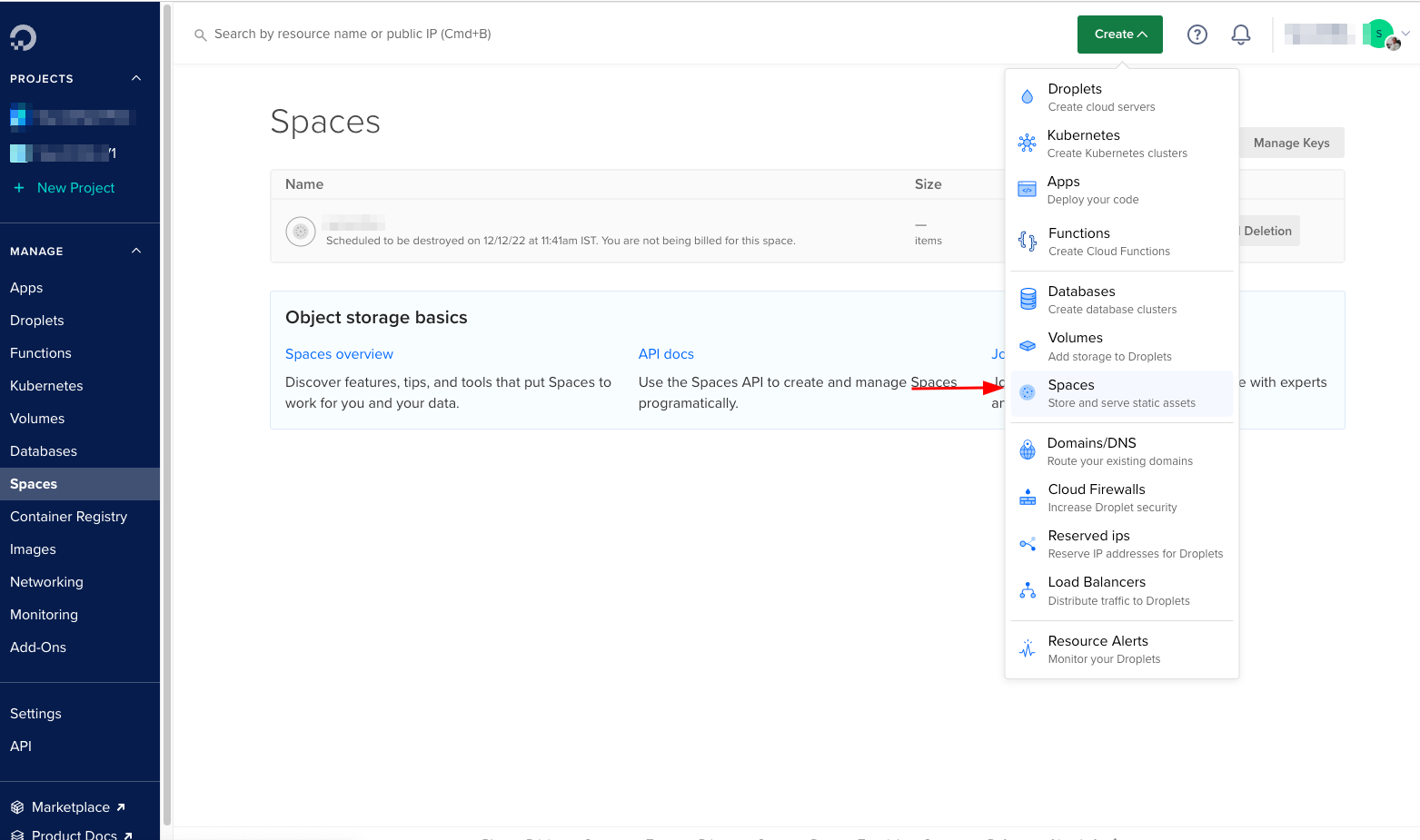Open Kubernetes in the sidebar
Screen dimensions: 1420x840
(80, 386)
